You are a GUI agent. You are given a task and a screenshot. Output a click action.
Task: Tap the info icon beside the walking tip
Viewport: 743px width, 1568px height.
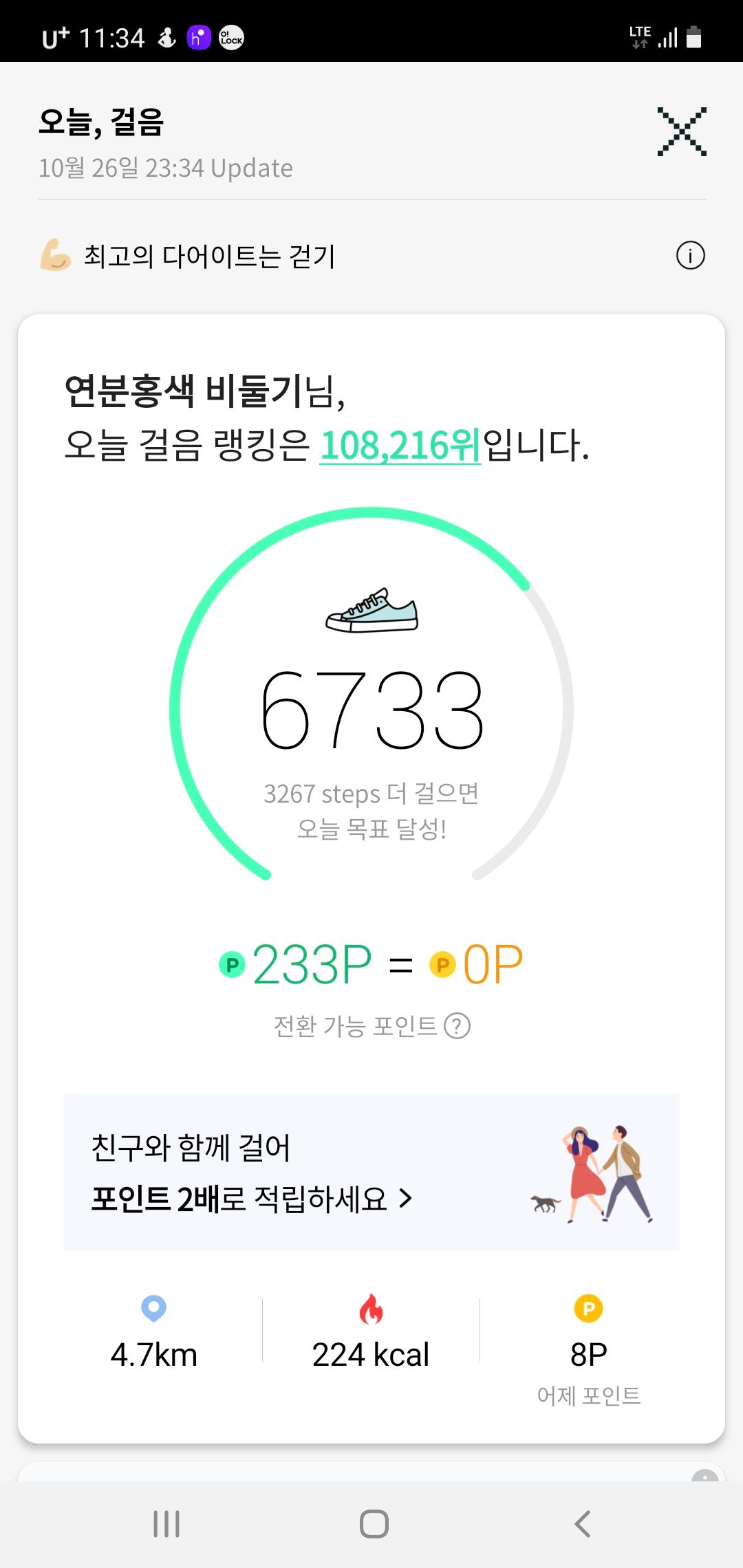(x=690, y=256)
